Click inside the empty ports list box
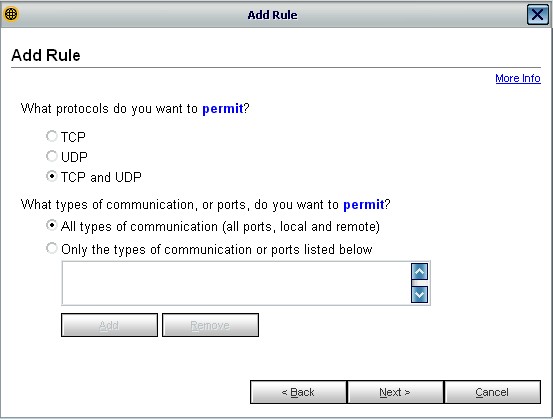Image resolution: width=553 pixels, height=420 pixels. coord(236,283)
